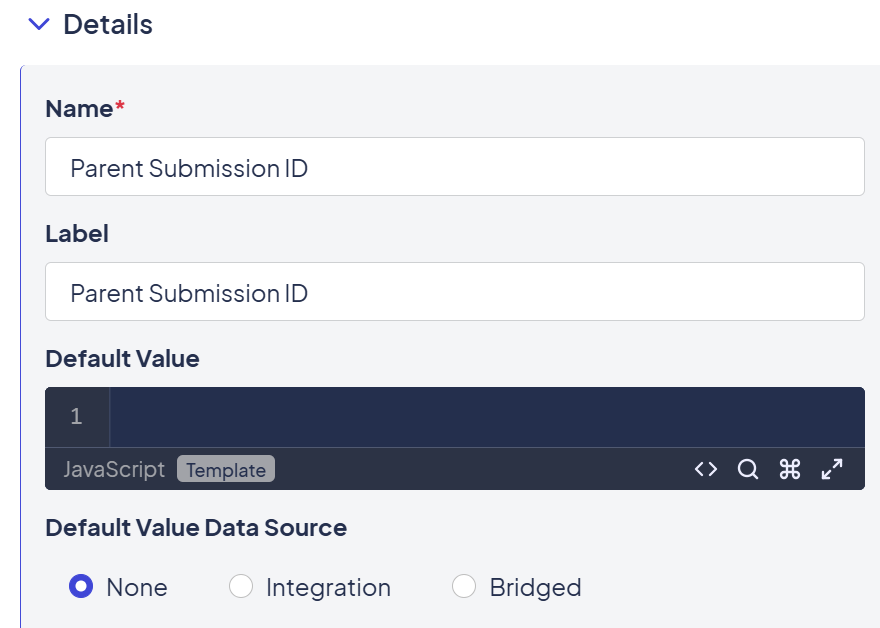Choose the Bridged data source option
The image size is (880, 628).
click(464, 587)
